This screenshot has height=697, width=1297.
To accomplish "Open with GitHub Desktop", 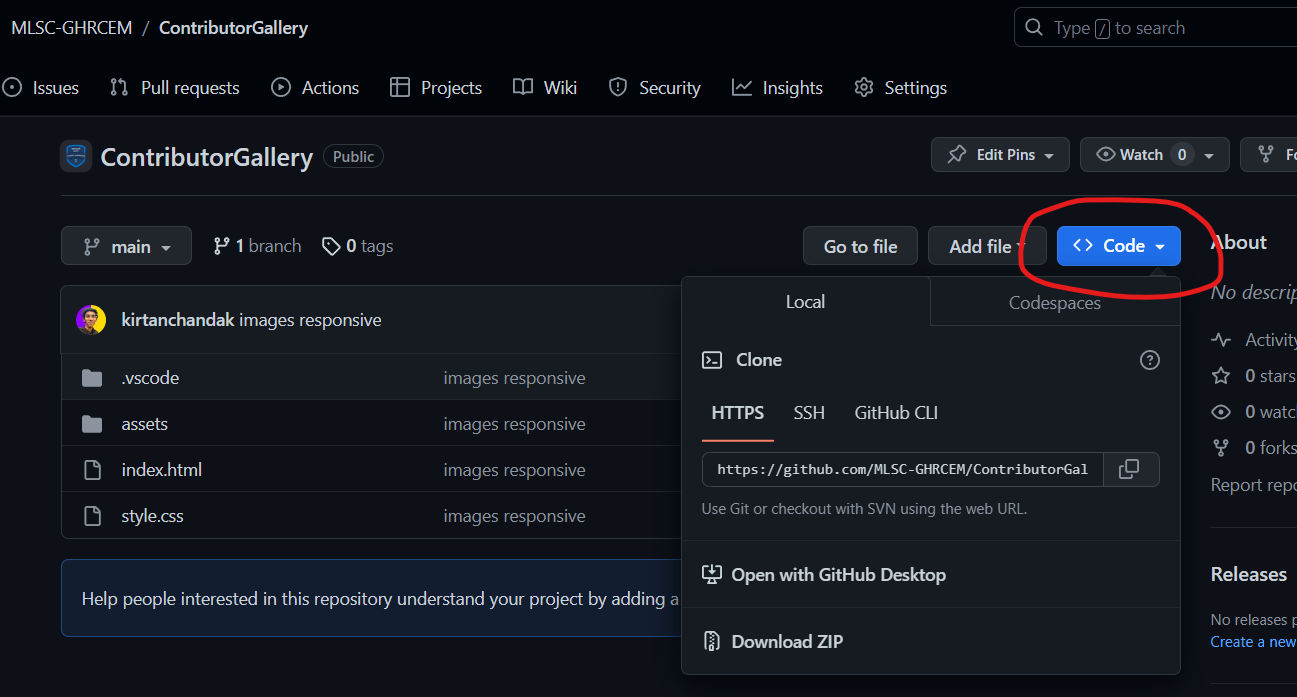I will pos(838,575).
